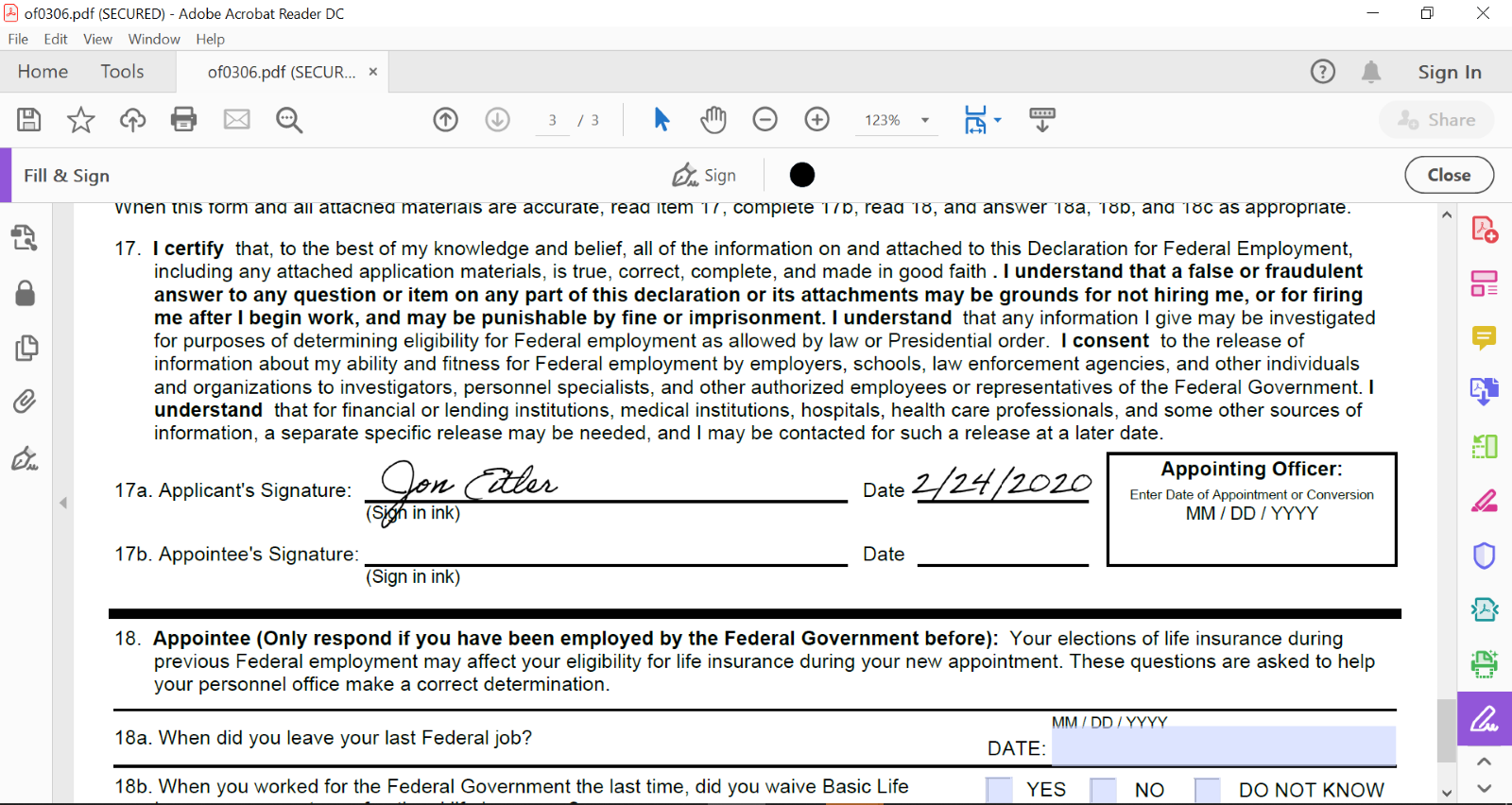Upload file to cloud icon
This screenshot has width=1512, height=805.
point(132,119)
